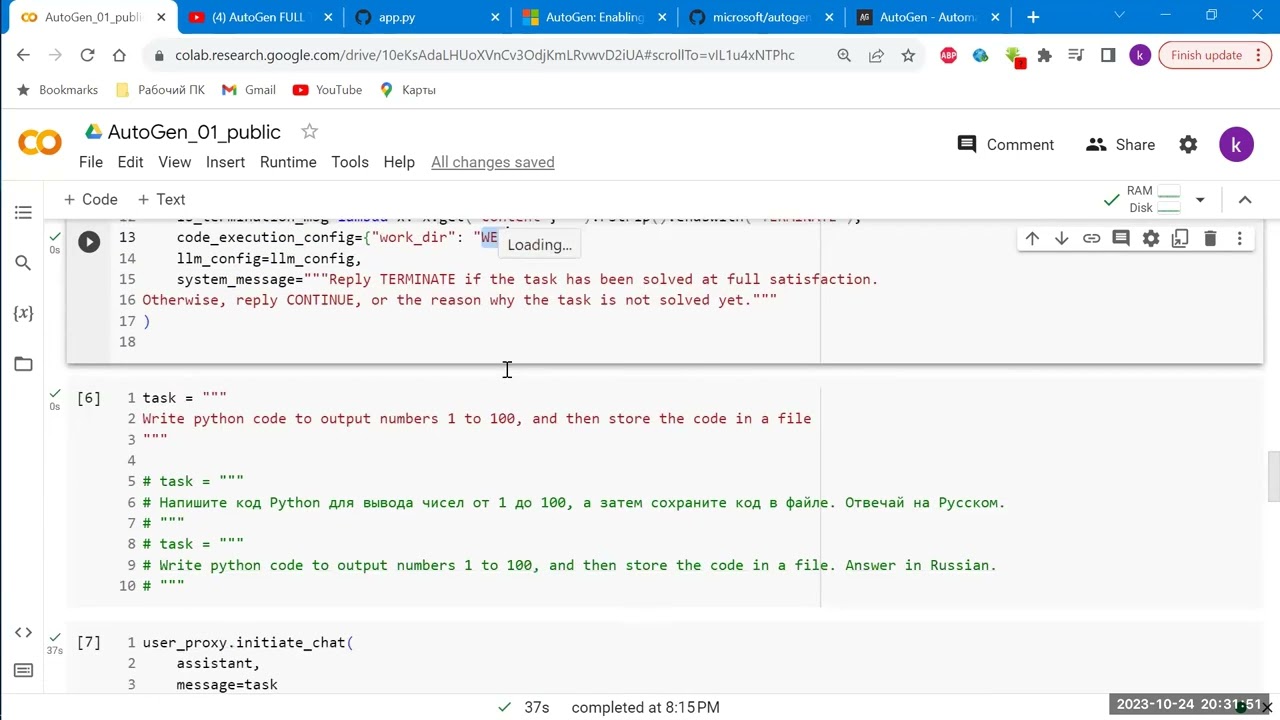Screen dimensions: 1280x720
Task: Collapse the header with the chevron up
Action: [x=1245, y=200]
